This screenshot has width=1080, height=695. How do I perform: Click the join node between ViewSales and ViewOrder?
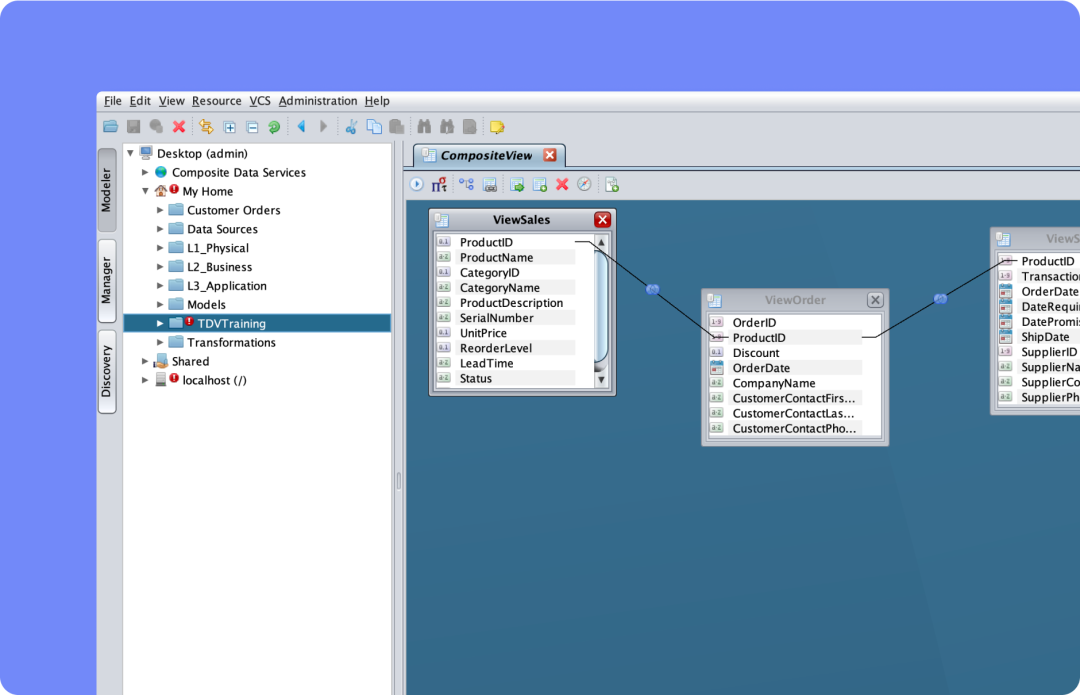click(652, 289)
